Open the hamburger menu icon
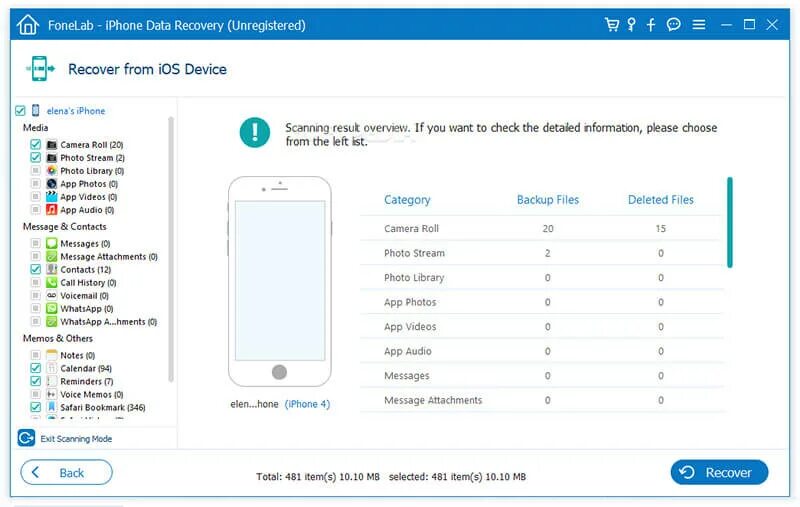 pyautogui.click(x=699, y=24)
